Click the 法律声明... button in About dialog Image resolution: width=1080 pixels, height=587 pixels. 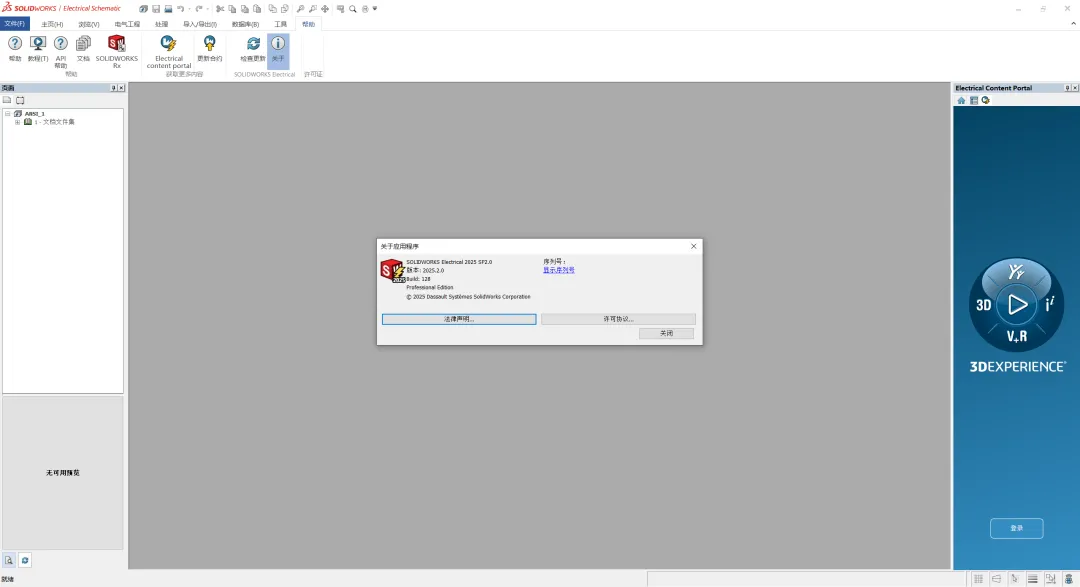click(x=459, y=319)
